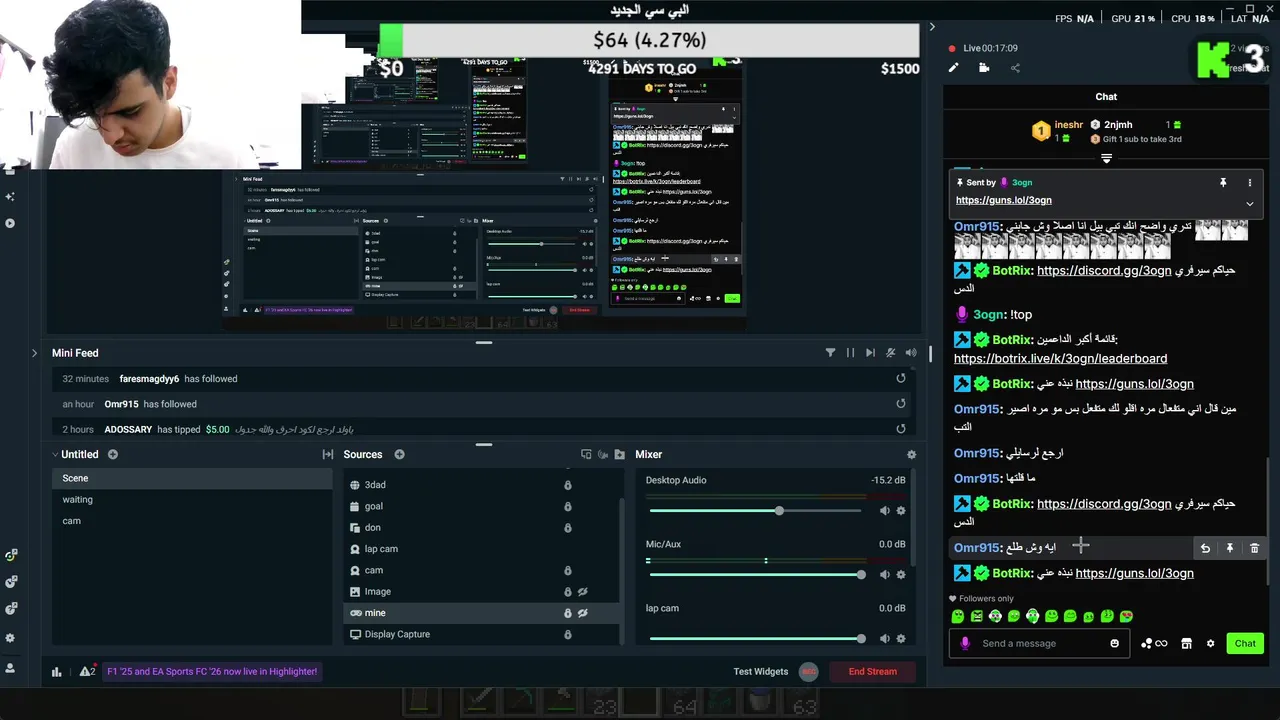This screenshot has height=720, width=1280.
Task: Open botrix.live leaderboard link
Action: pos(1060,358)
